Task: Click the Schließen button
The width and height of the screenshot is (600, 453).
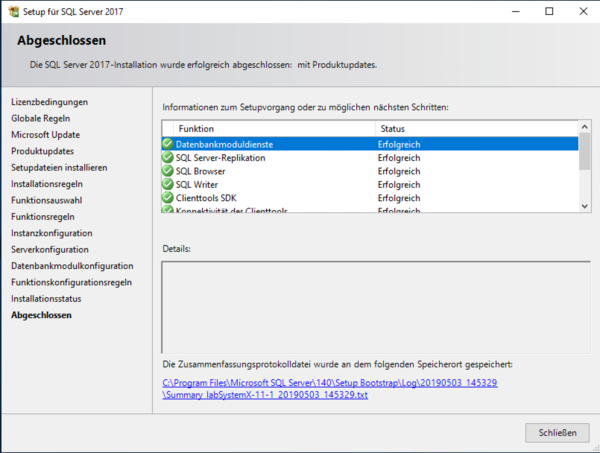Action: point(557,433)
